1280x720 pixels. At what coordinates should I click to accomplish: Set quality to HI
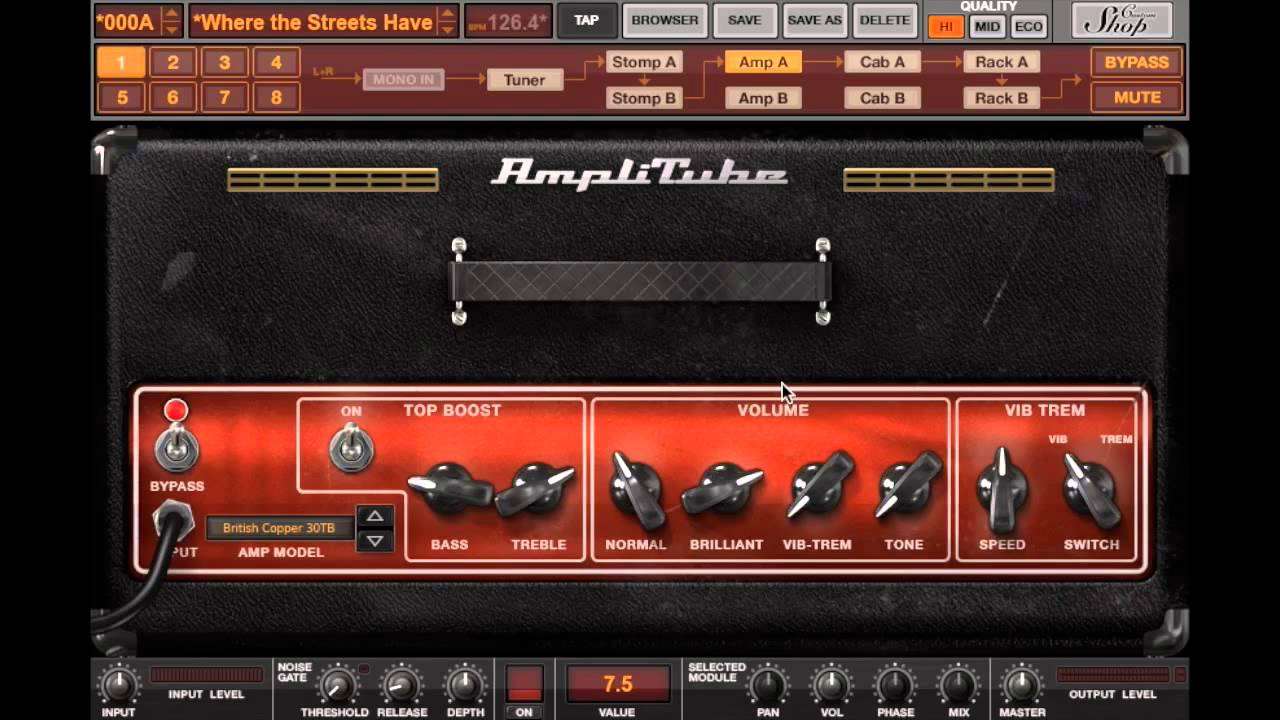point(945,27)
